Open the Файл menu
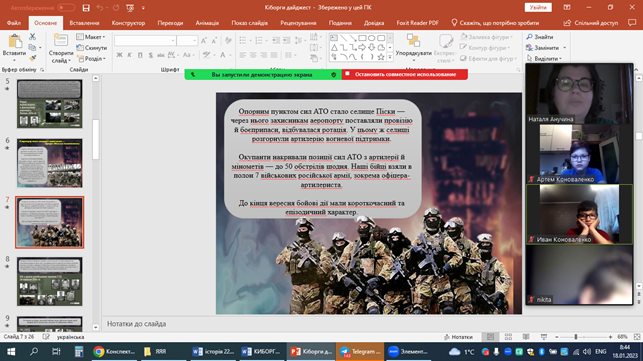Image resolution: width=643 pixels, height=361 pixels. click(x=14, y=23)
